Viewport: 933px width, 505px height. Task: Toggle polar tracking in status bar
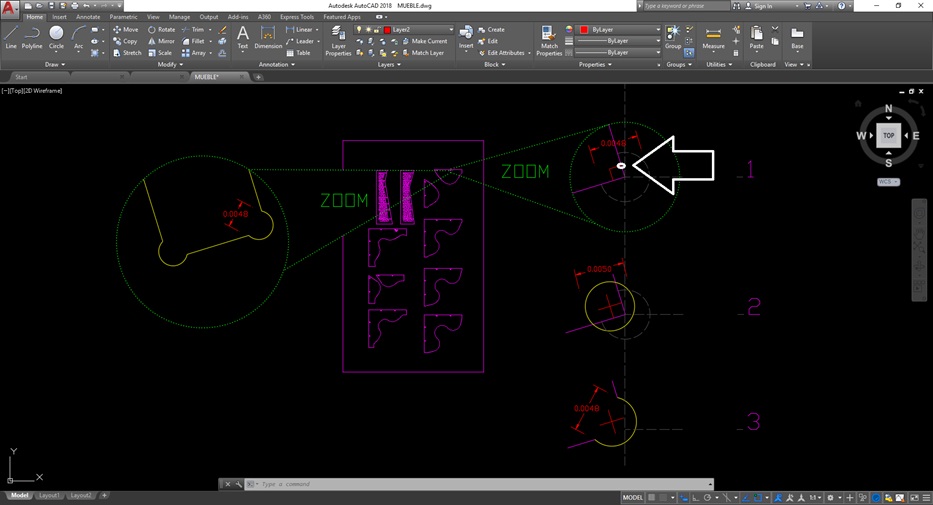[x=707, y=497]
